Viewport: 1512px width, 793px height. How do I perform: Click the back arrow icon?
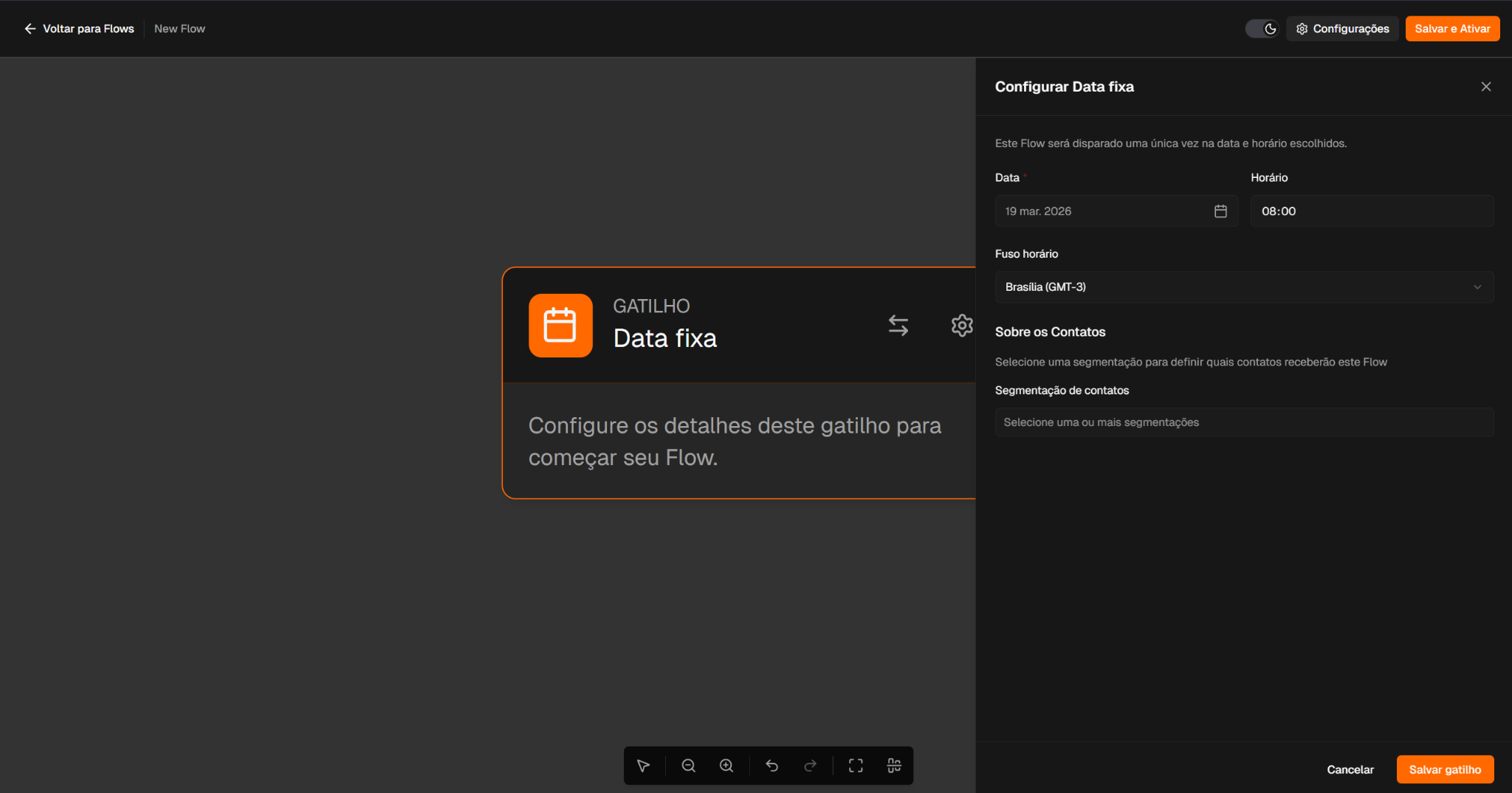[x=30, y=29]
